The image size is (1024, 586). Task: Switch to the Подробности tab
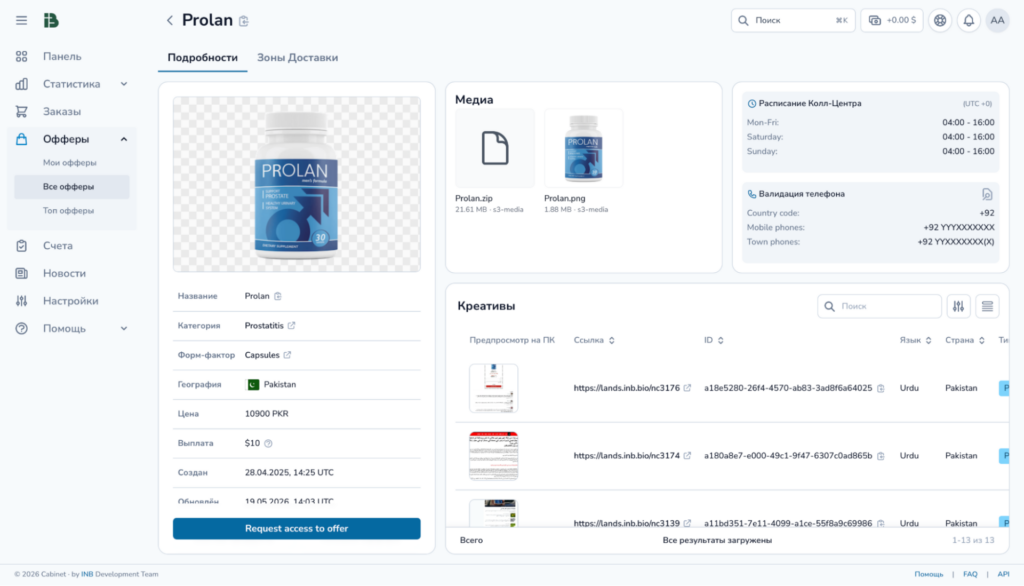(x=202, y=57)
